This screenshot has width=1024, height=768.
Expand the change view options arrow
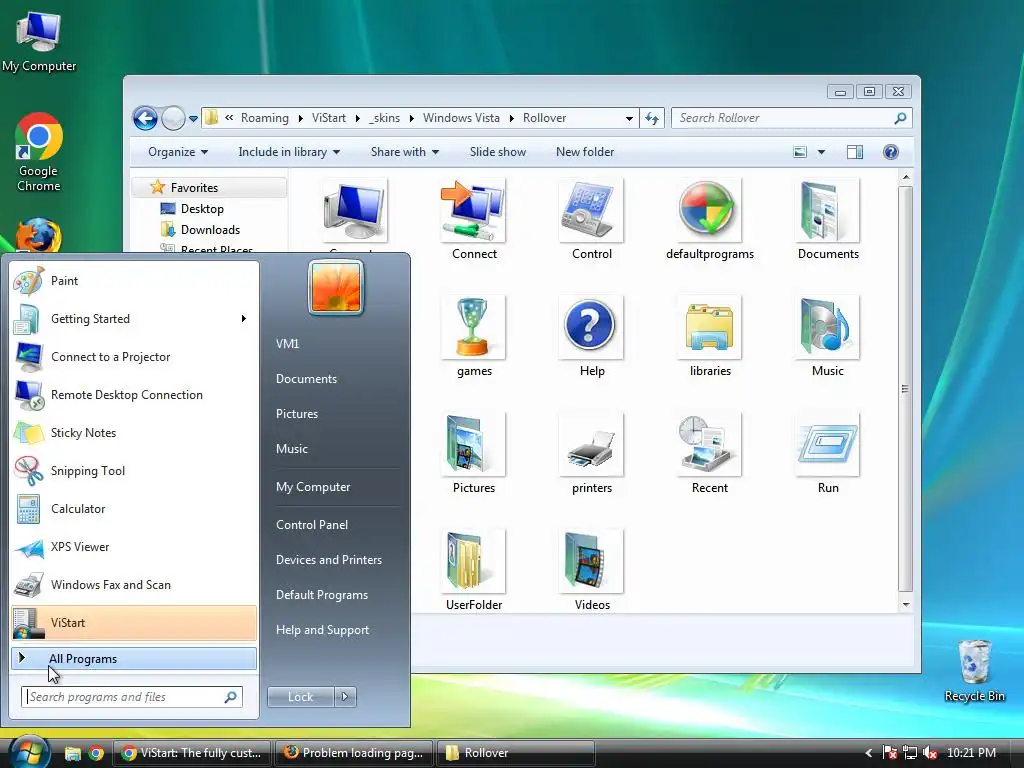(x=822, y=152)
